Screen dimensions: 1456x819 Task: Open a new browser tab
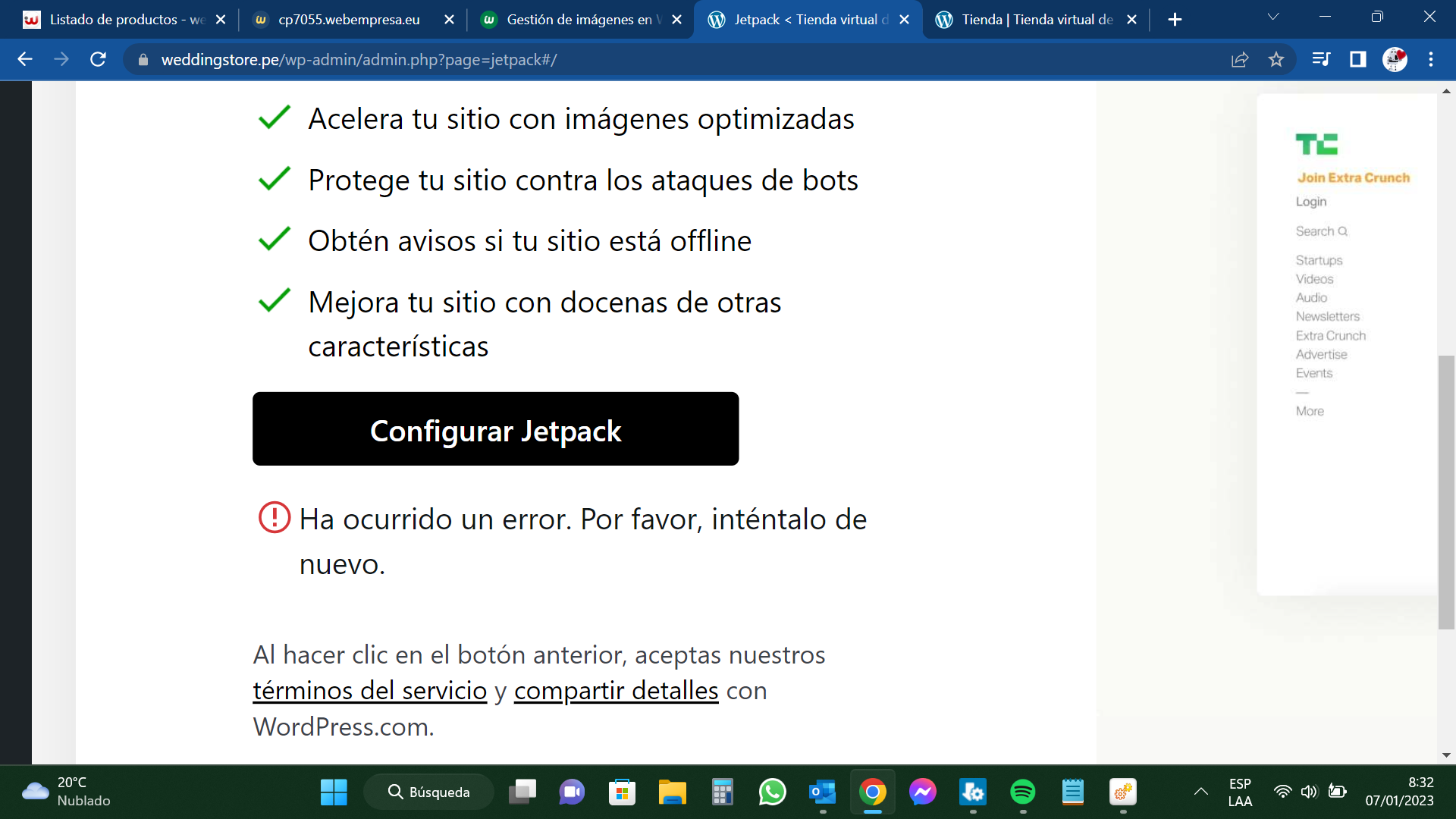(x=1175, y=20)
